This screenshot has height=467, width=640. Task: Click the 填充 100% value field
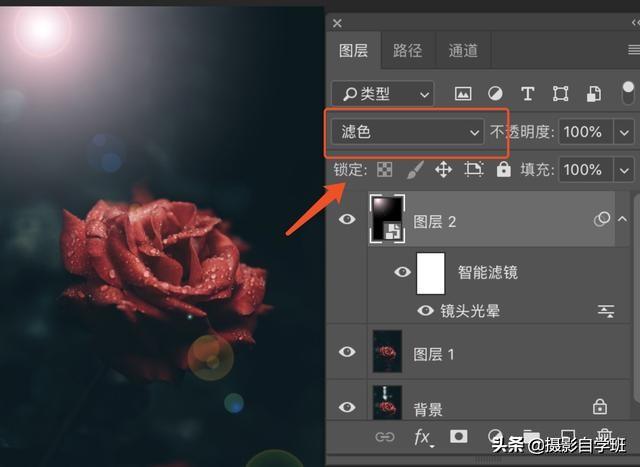point(586,169)
